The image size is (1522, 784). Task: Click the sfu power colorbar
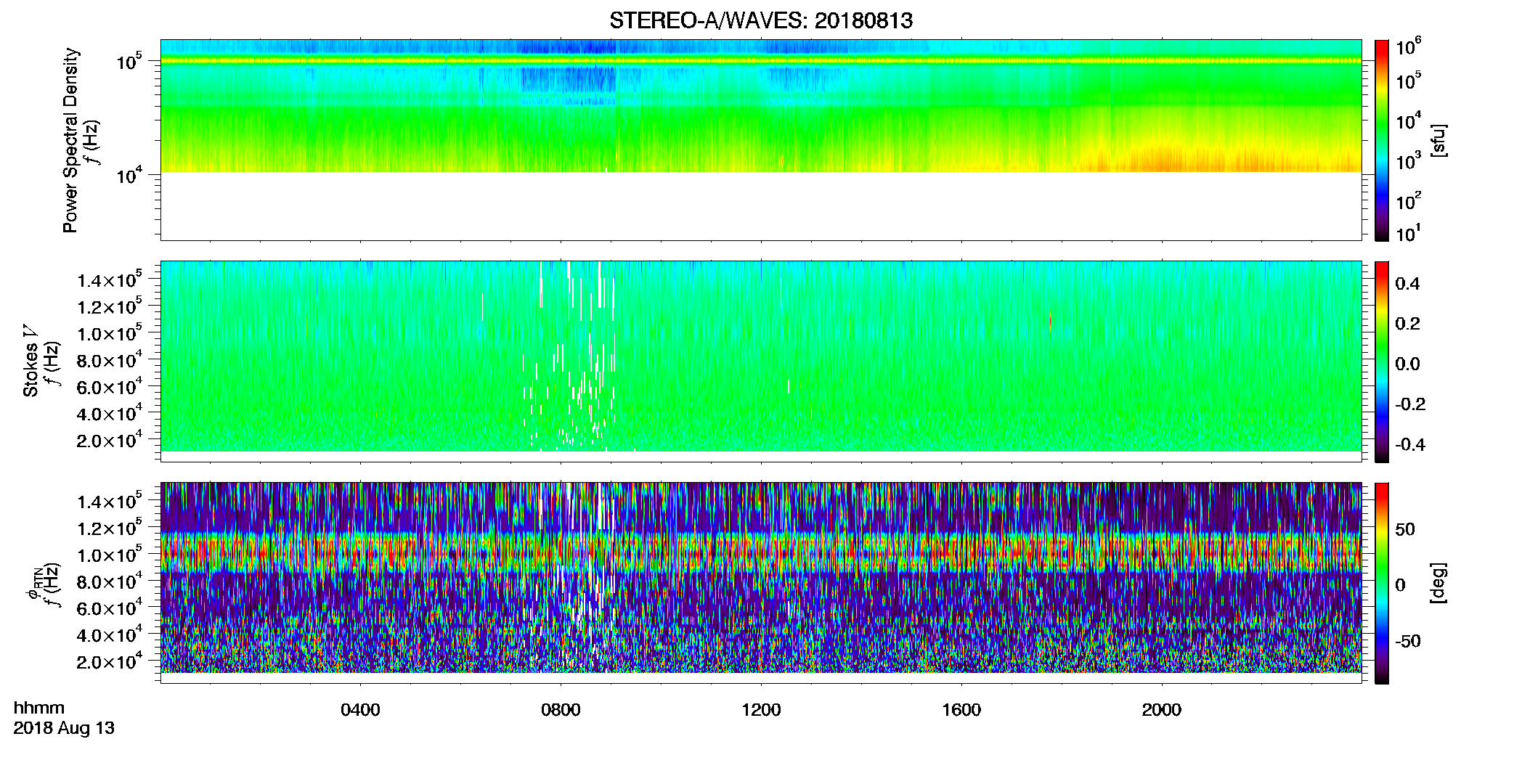[1382, 140]
